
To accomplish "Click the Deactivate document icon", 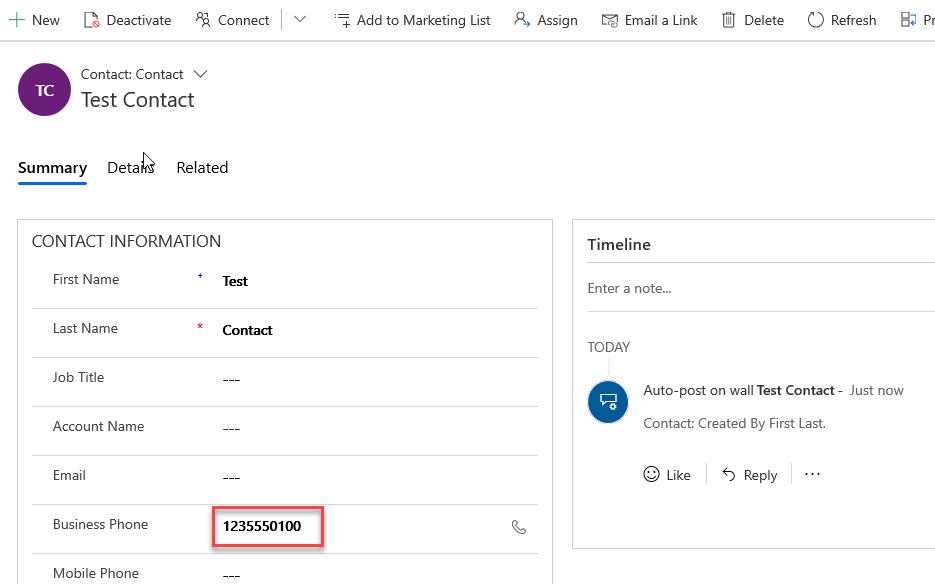I will [x=91, y=20].
